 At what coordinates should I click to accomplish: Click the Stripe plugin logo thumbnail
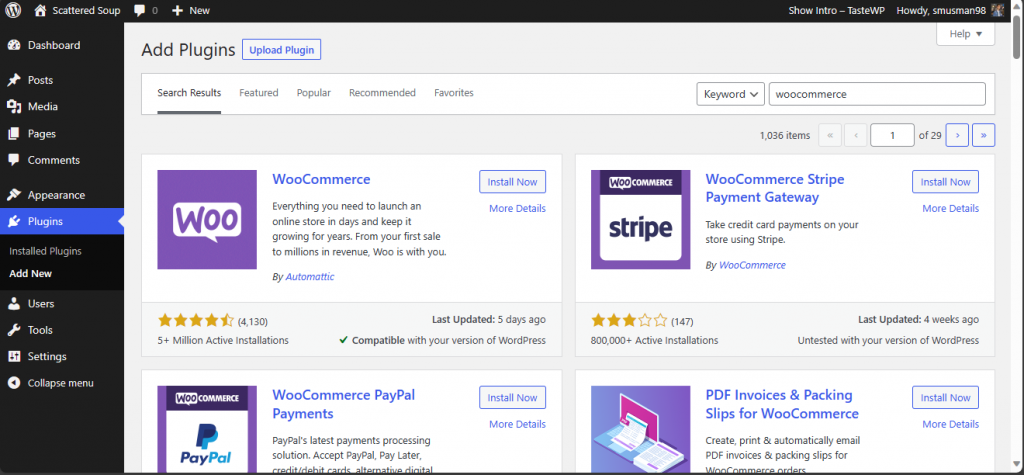(x=641, y=220)
